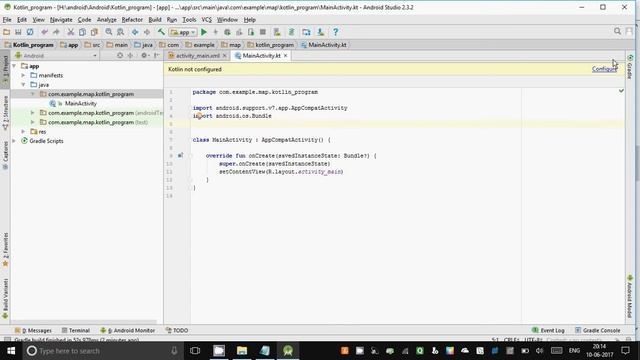
Task: Click the example breadcrumb folder
Action: (200, 45)
